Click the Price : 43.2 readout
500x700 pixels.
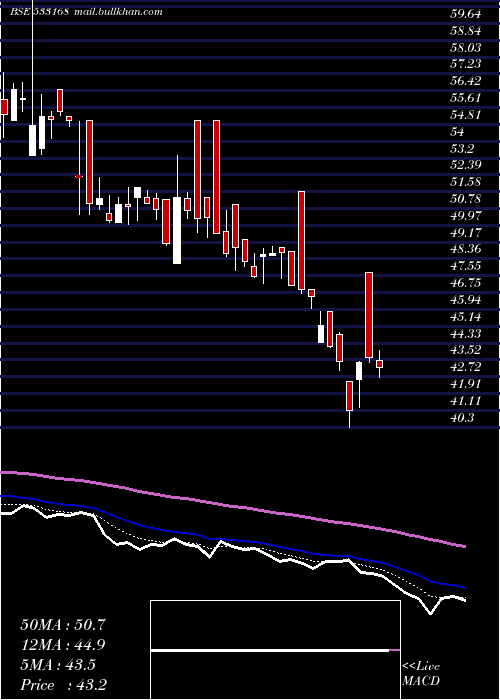63,685
